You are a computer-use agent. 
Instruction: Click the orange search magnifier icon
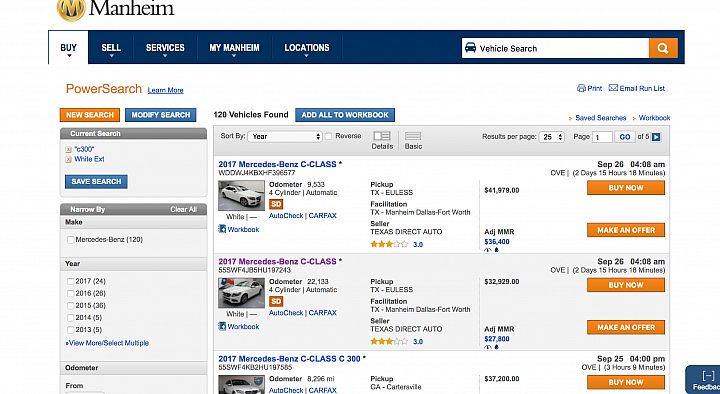[x=663, y=48]
